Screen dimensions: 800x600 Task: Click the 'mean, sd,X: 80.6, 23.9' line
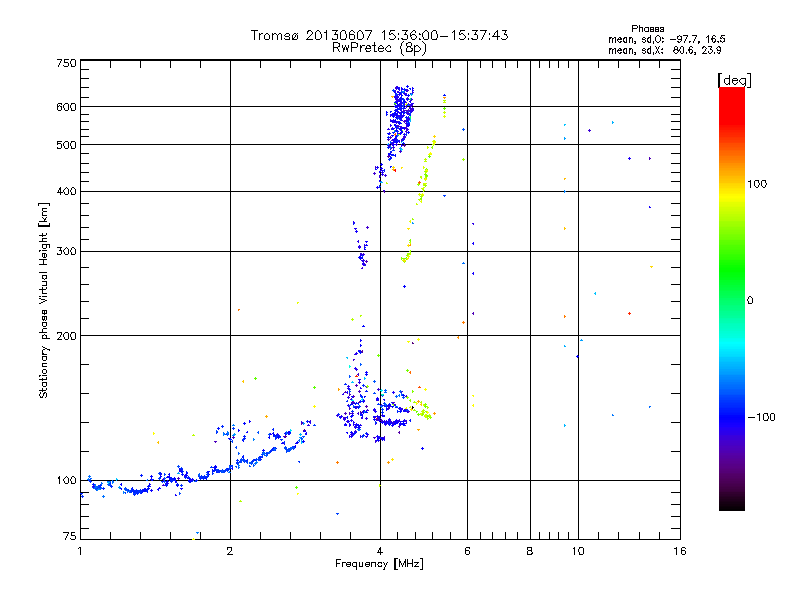665,50
